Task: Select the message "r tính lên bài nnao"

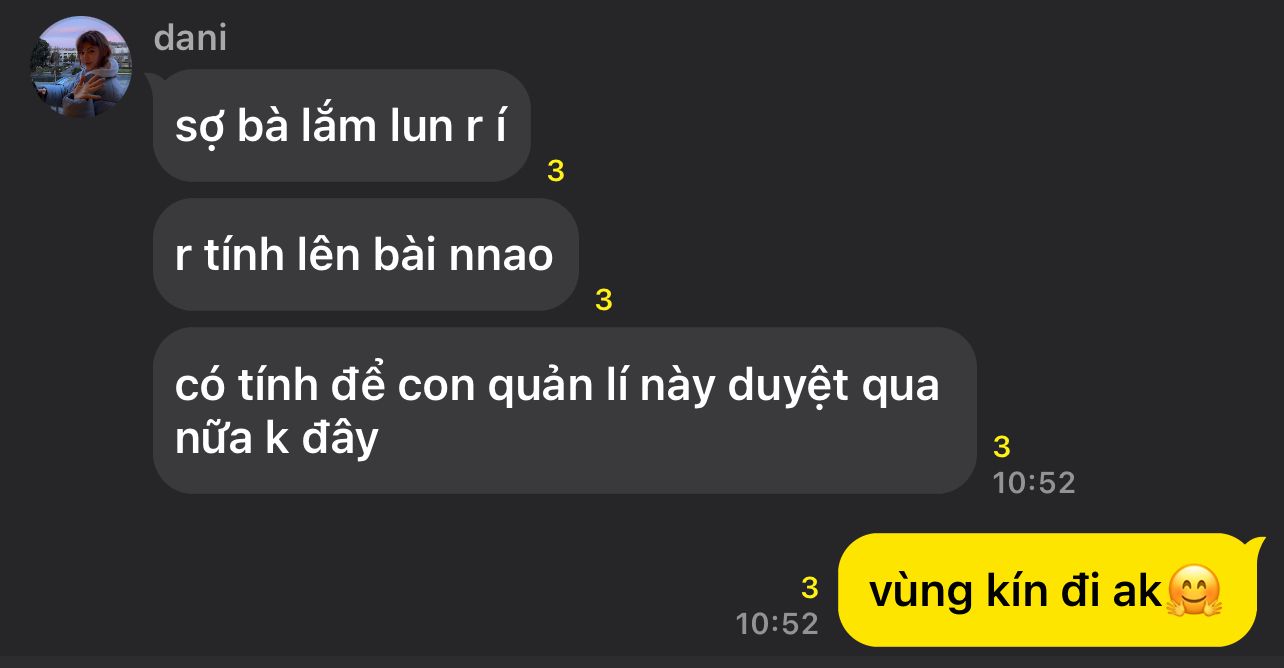Action: 365,254
